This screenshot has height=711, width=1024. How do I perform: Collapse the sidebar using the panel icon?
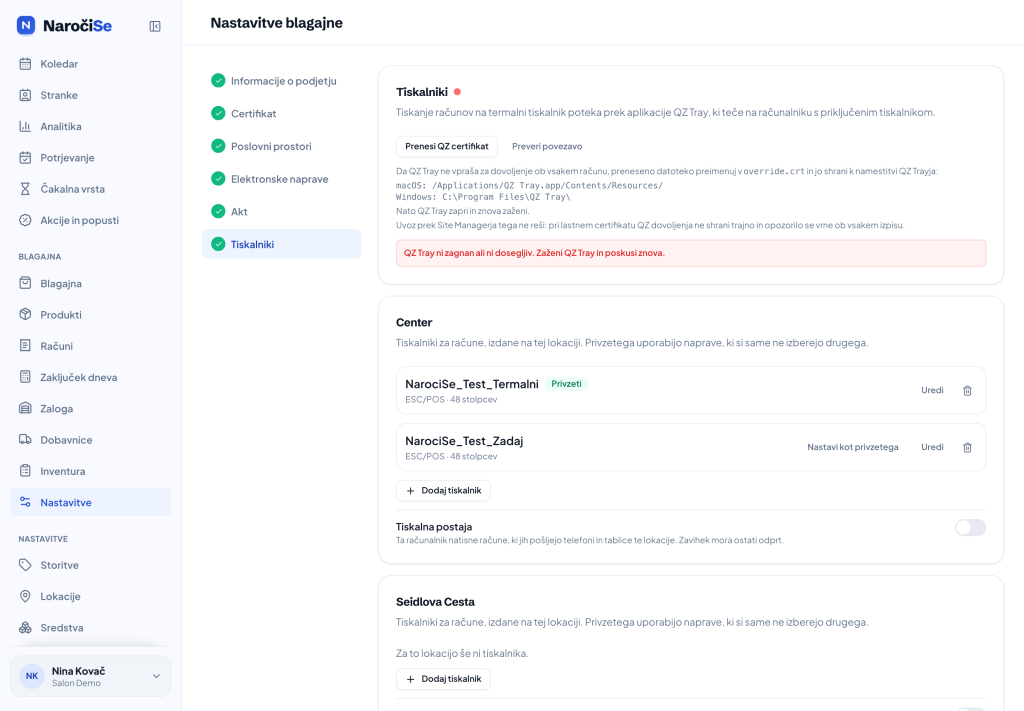tap(155, 26)
